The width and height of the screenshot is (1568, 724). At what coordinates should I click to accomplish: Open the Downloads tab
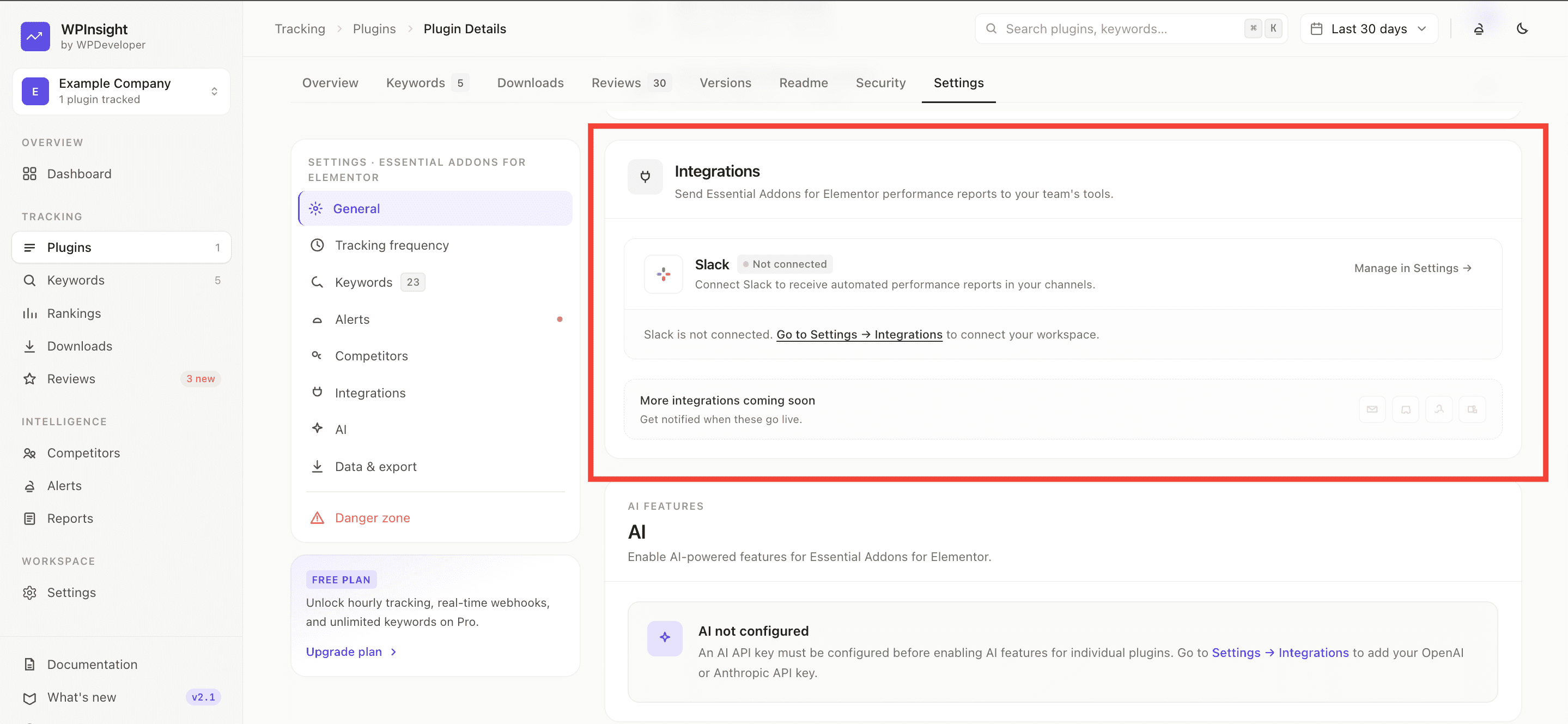(x=530, y=83)
